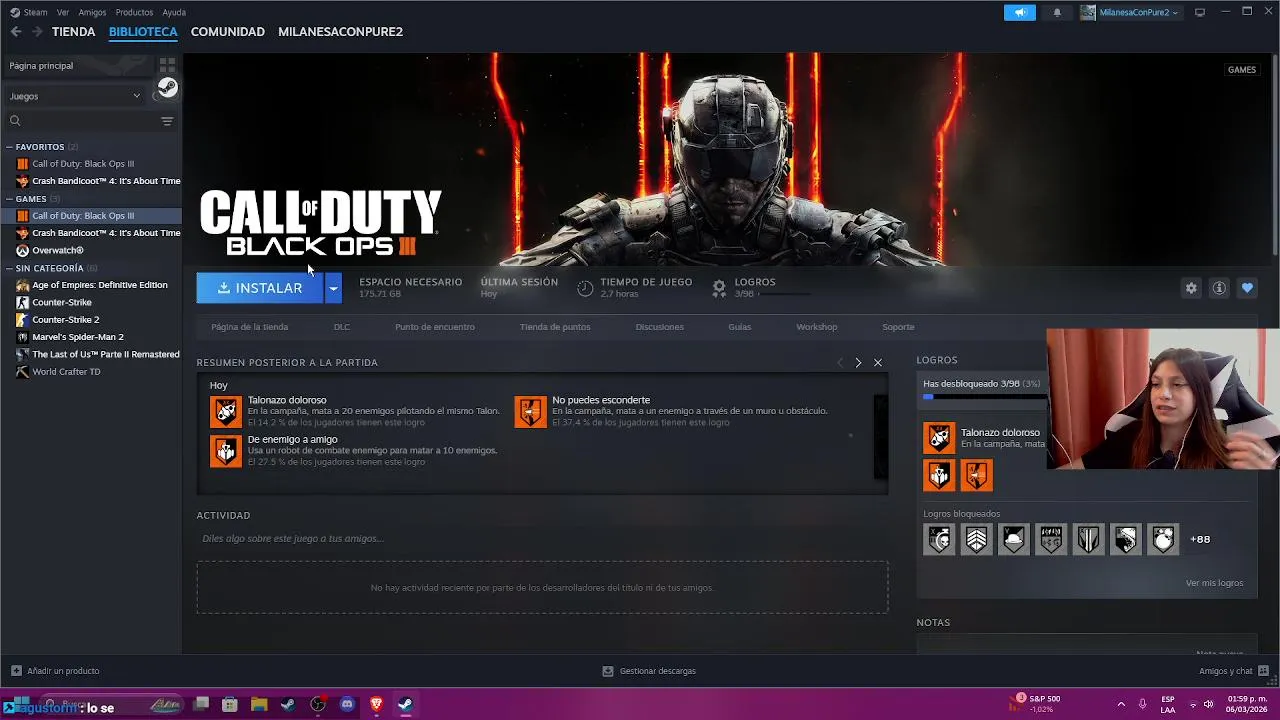Image resolution: width=1280 pixels, height=720 pixels.
Task: Open OBS Studio from the taskbar
Action: pos(318,704)
